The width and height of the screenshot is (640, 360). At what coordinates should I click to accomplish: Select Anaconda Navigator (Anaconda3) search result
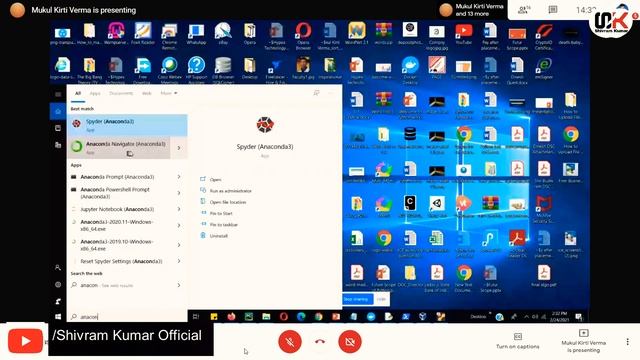(x=119, y=147)
